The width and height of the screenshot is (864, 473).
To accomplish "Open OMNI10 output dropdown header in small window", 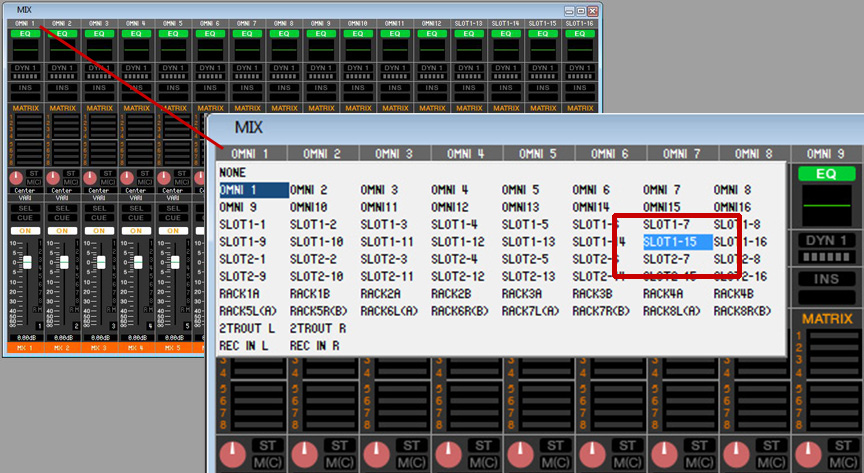I will coord(358,23).
